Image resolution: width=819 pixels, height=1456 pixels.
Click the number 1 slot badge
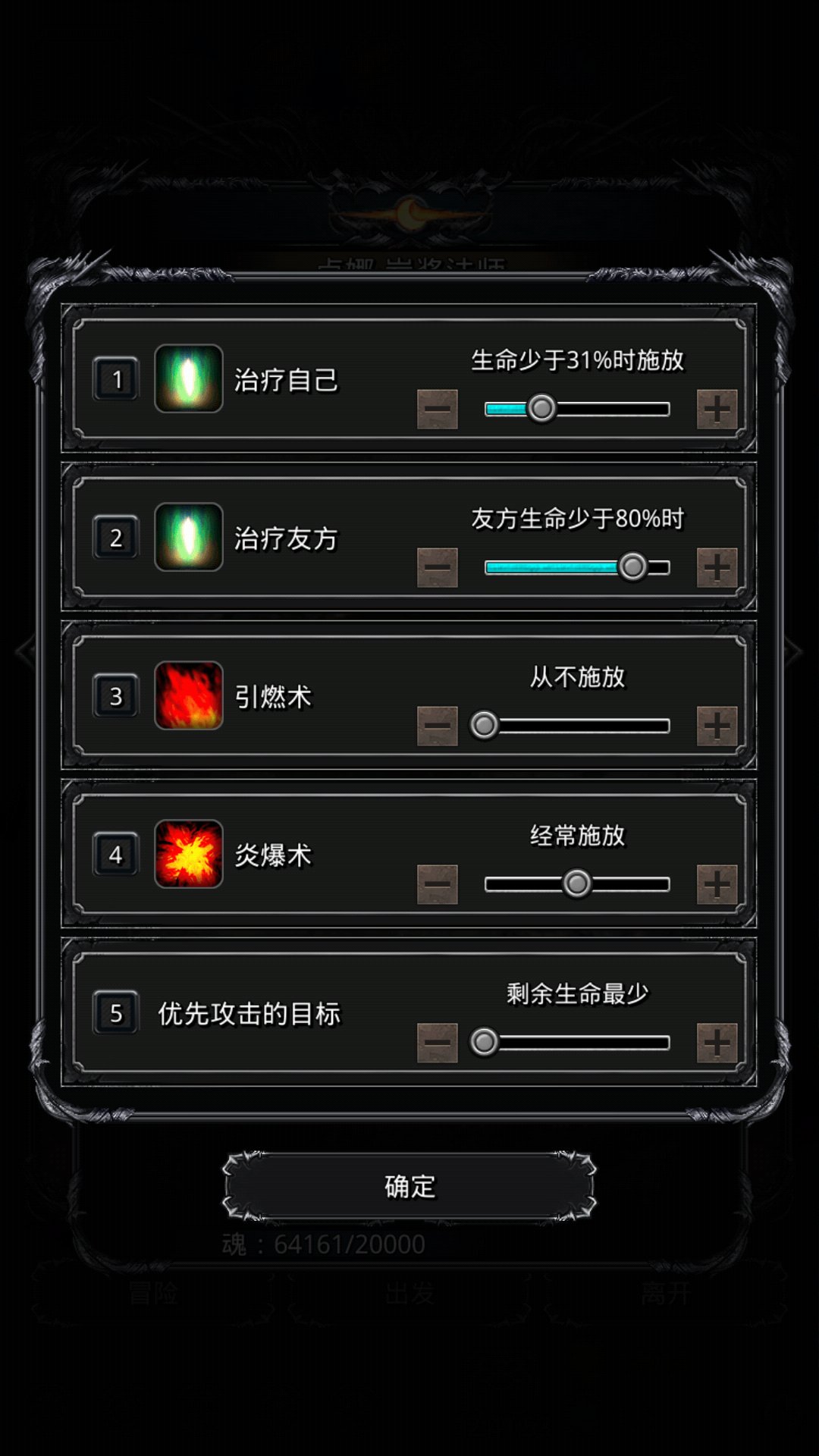116,378
